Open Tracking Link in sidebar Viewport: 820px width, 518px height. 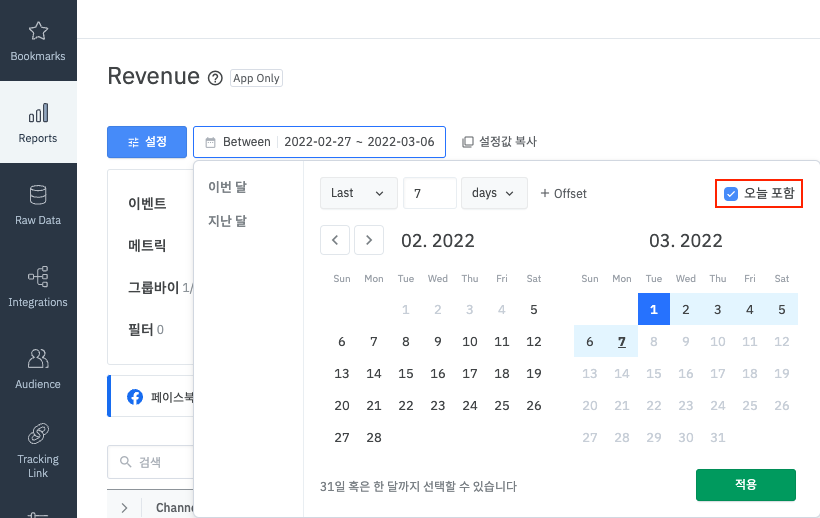[x=38, y=451]
